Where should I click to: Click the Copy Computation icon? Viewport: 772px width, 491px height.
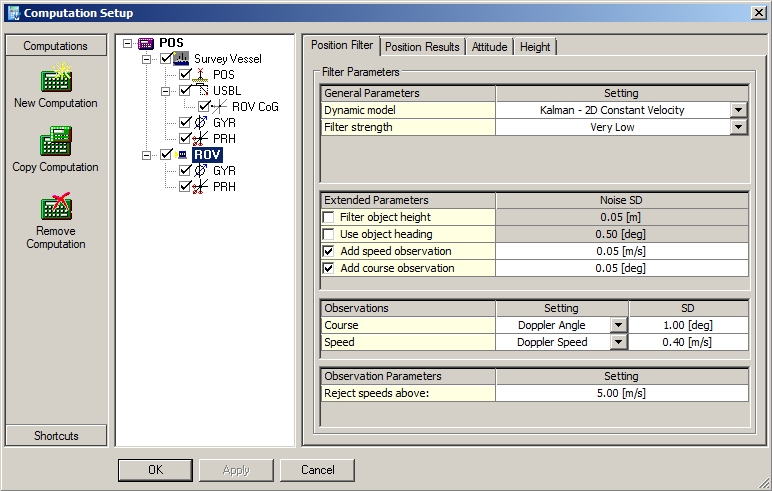coord(55,143)
